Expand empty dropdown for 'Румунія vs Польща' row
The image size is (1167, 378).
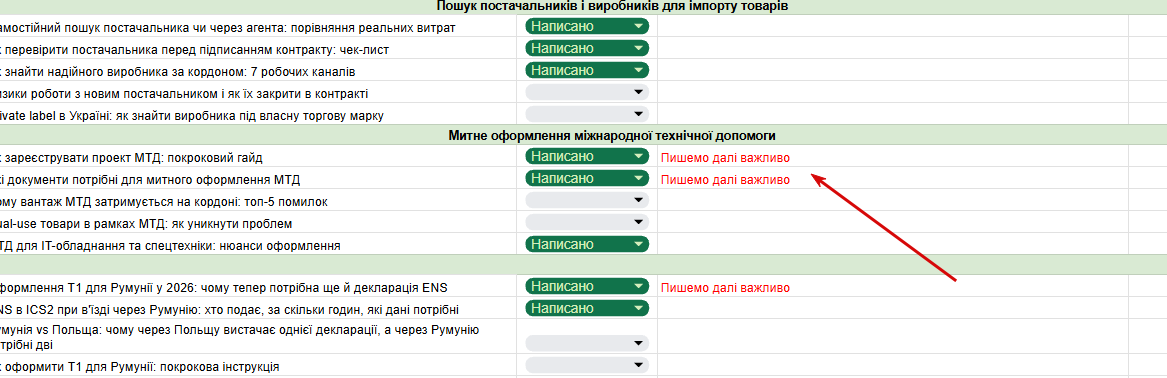586,343
